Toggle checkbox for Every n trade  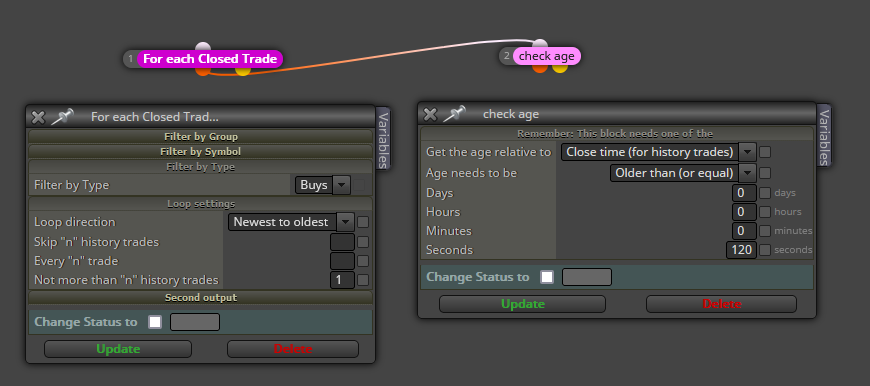(363, 261)
